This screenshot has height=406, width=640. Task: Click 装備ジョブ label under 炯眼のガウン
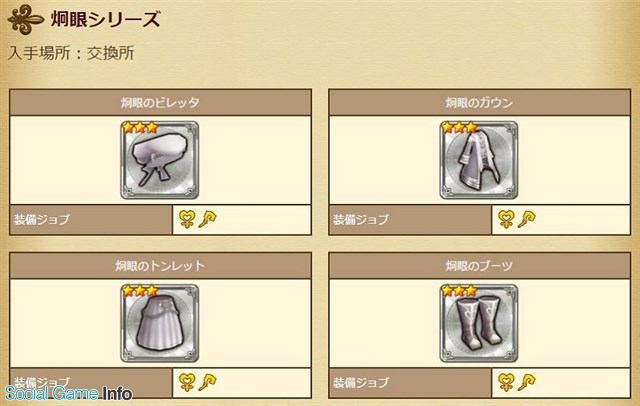360,220
